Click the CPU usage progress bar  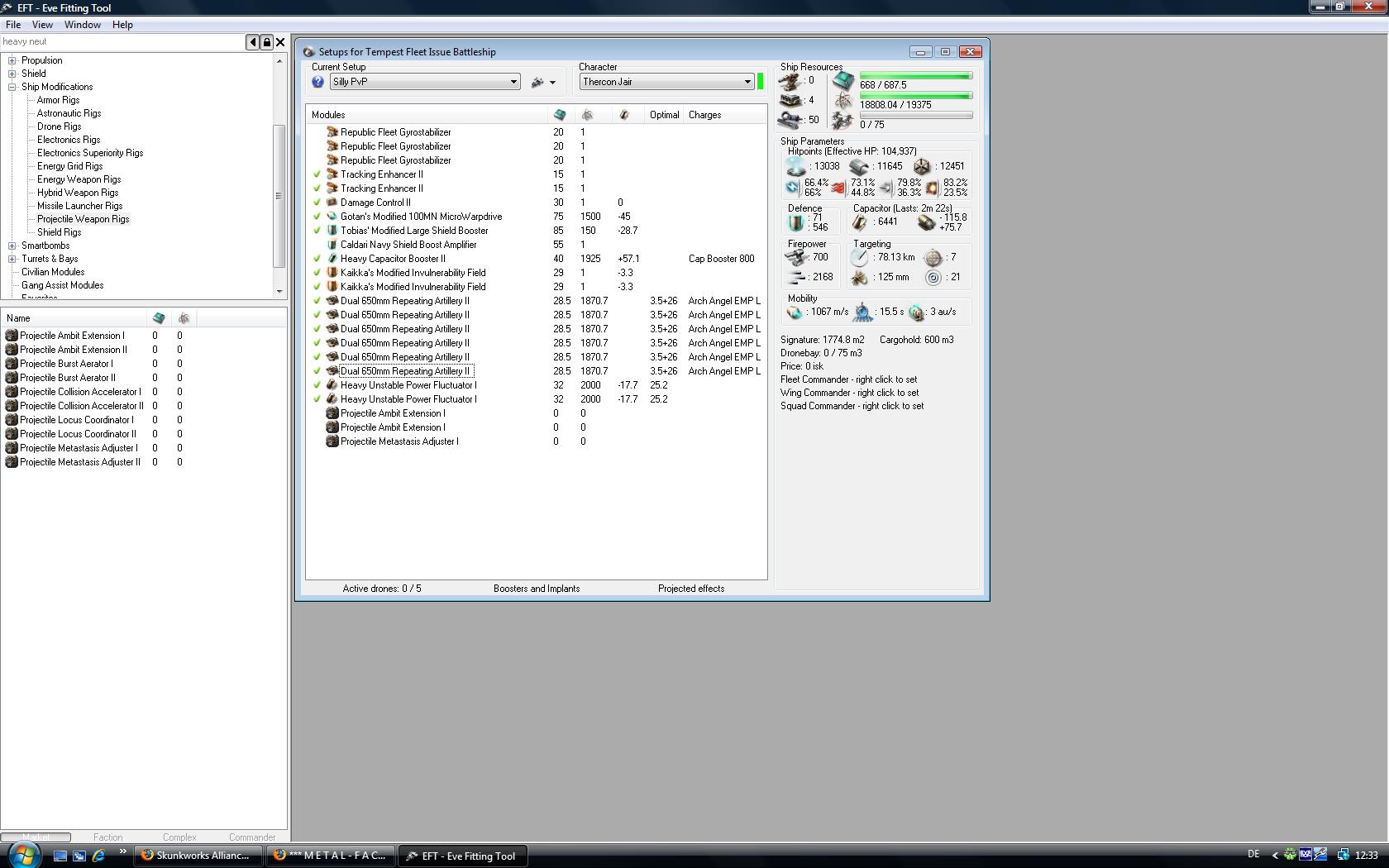pyautogui.click(x=916, y=76)
